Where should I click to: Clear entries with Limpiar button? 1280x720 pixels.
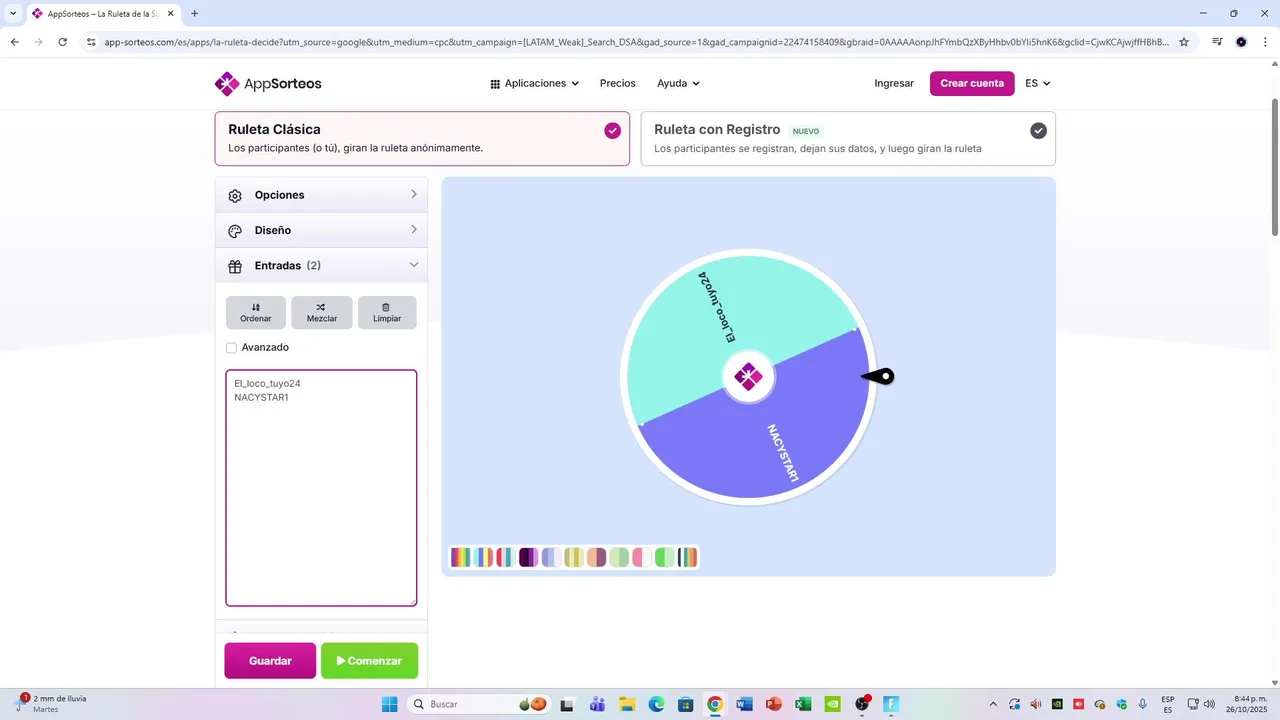coord(387,313)
